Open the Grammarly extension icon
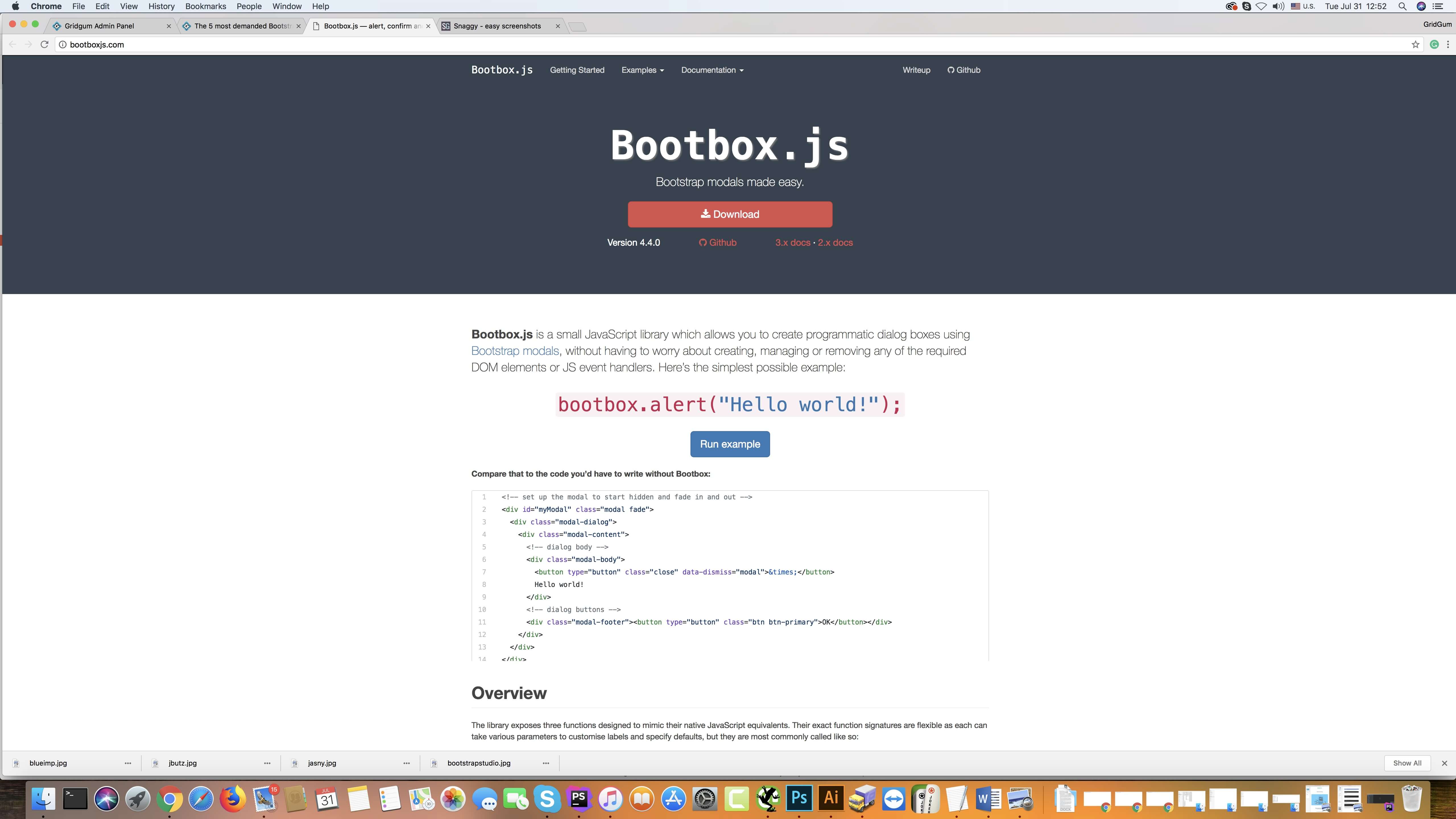The image size is (1456, 819). tap(1434, 45)
